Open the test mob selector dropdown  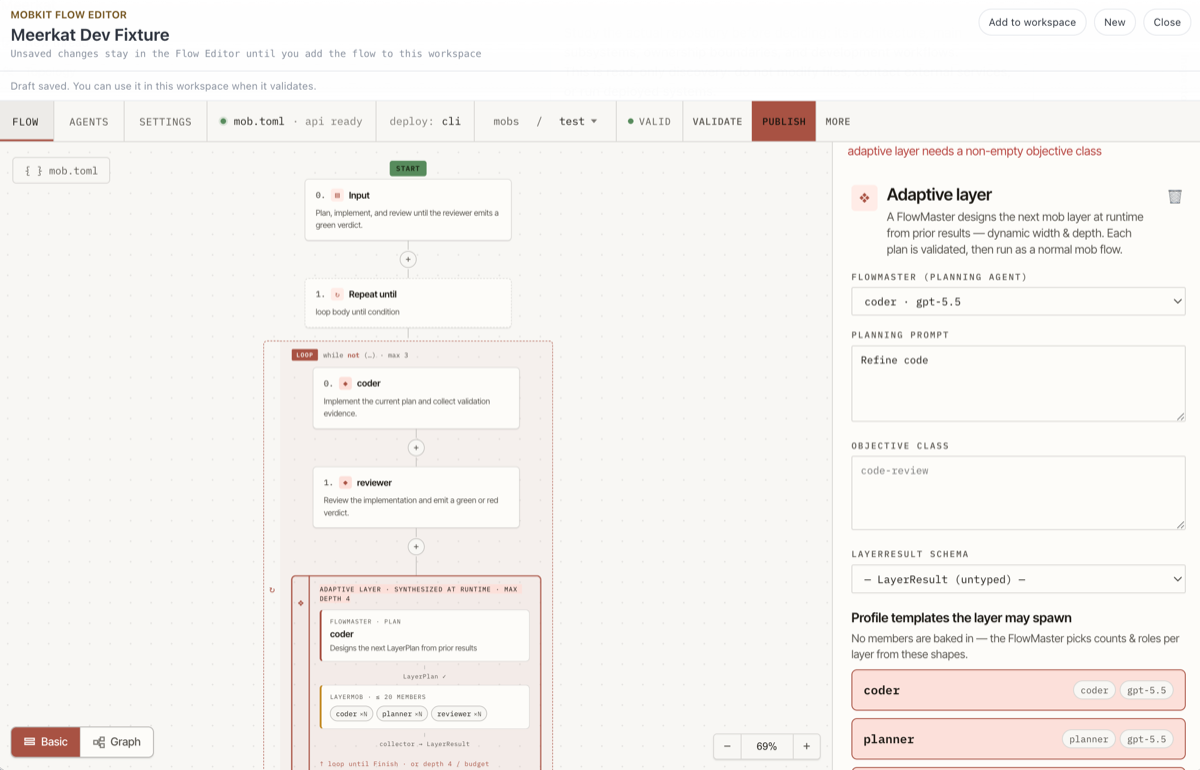click(x=578, y=121)
